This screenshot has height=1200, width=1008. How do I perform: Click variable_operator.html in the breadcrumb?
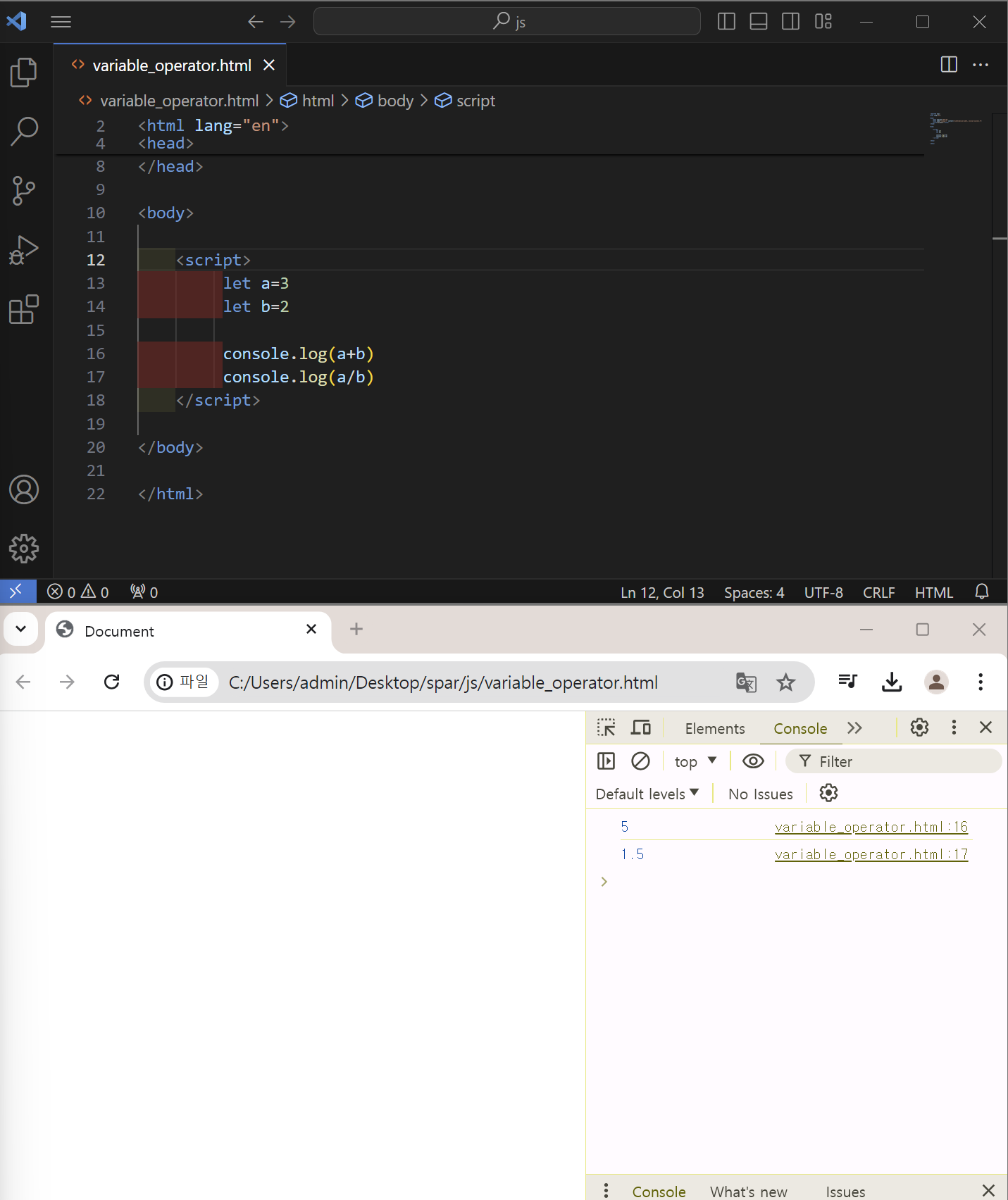pos(169,101)
